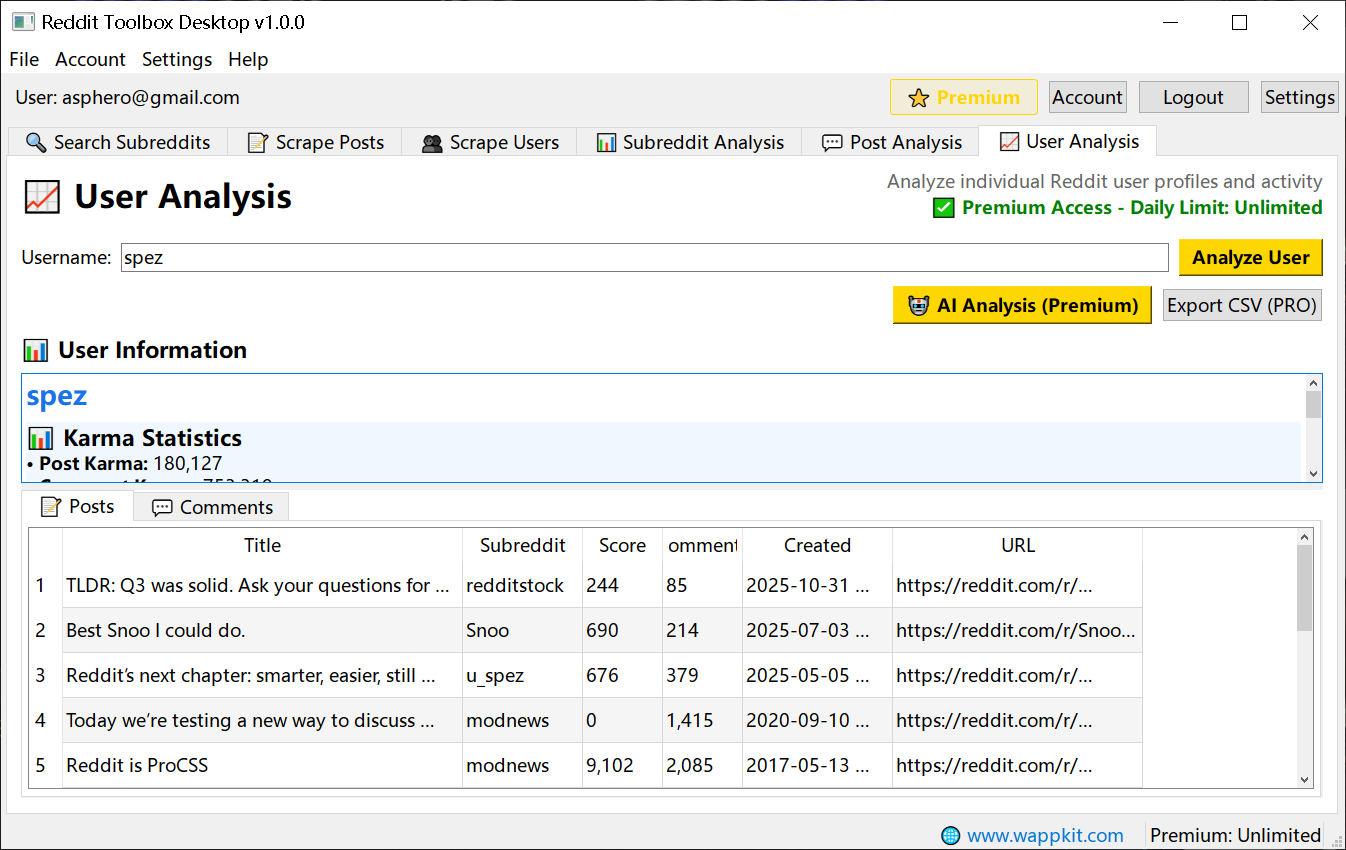The image size is (1346, 850).
Task: Sort by the Score column header
Action: [623, 545]
